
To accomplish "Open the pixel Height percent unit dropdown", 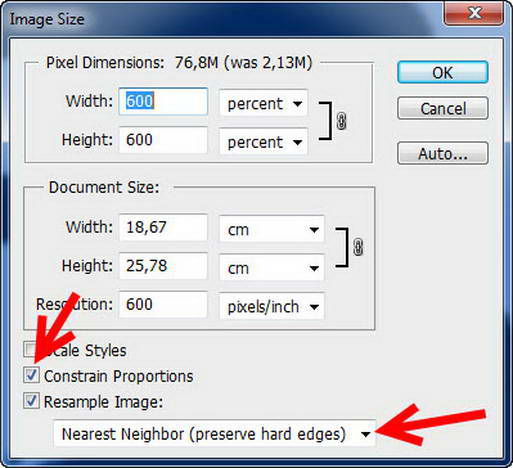I will [263, 142].
